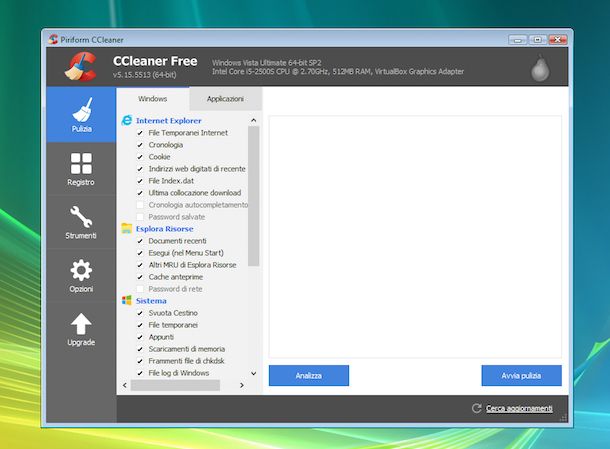Uncheck Svuota Cestino

tap(140, 313)
